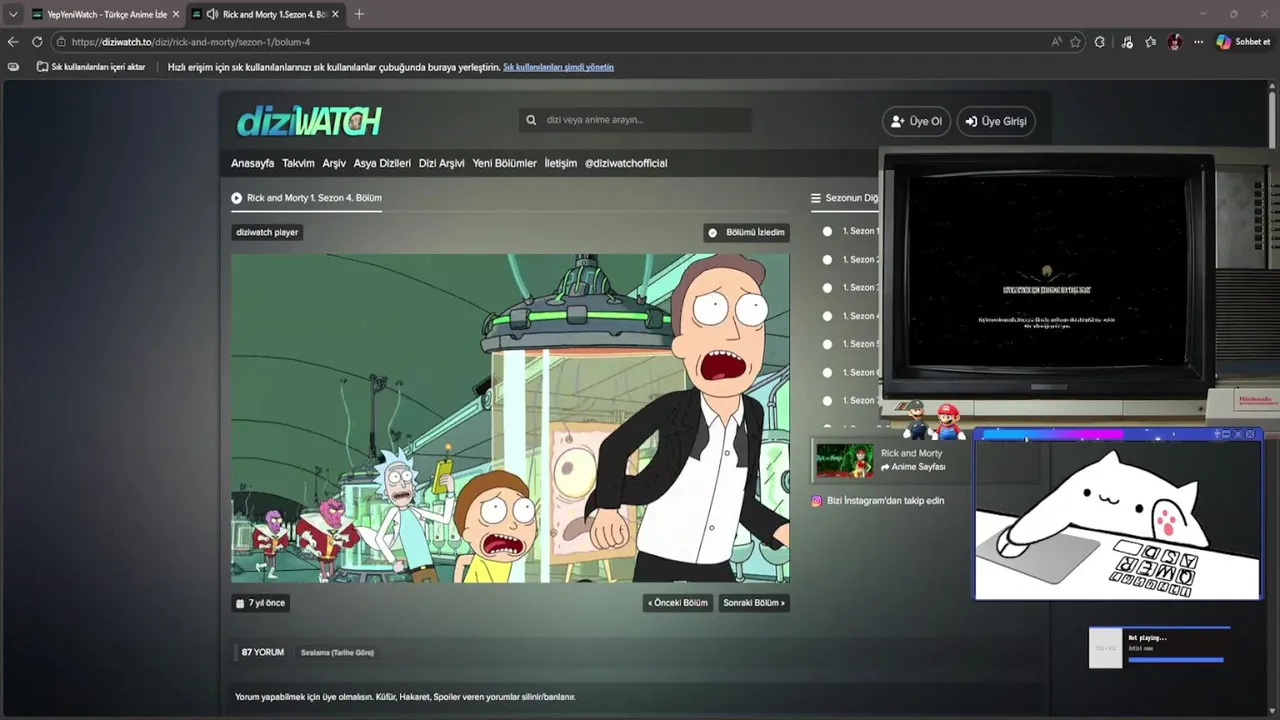Expand the Sezonun Diğer hamburger list
This screenshot has width=1280, height=720.
click(816, 198)
